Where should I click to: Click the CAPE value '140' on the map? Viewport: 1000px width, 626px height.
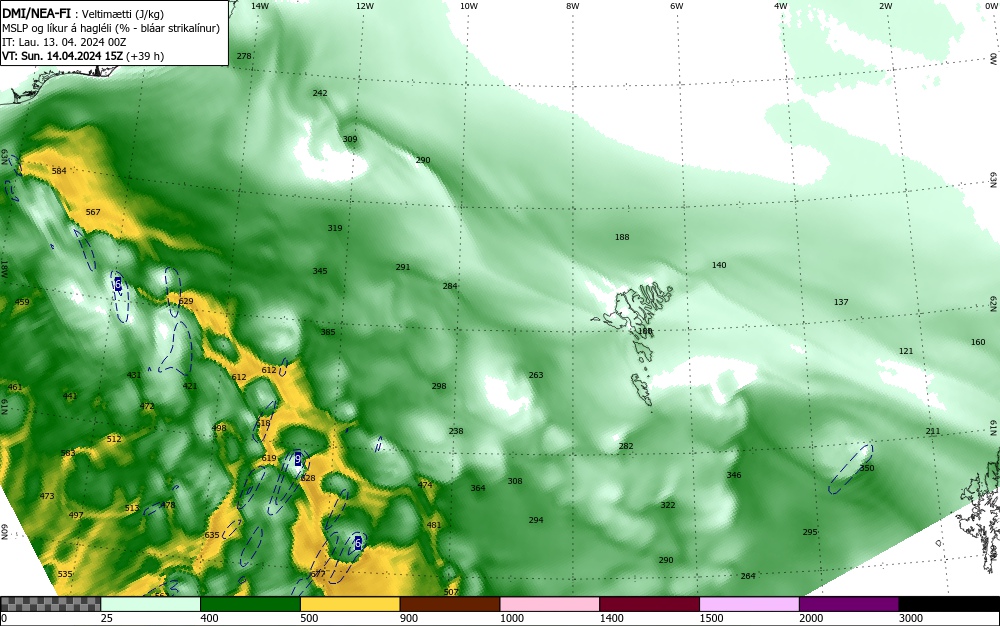click(719, 265)
